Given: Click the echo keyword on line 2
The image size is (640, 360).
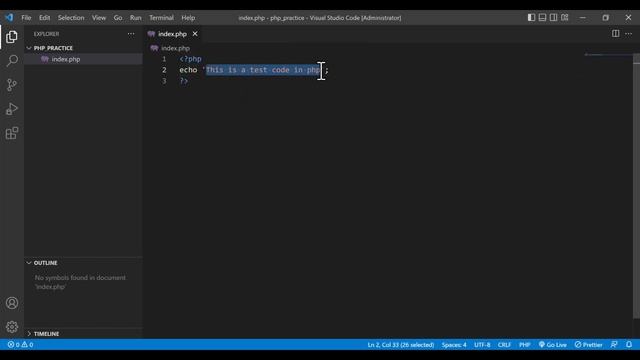Looking at the screenshot, I should click(188, 70).
